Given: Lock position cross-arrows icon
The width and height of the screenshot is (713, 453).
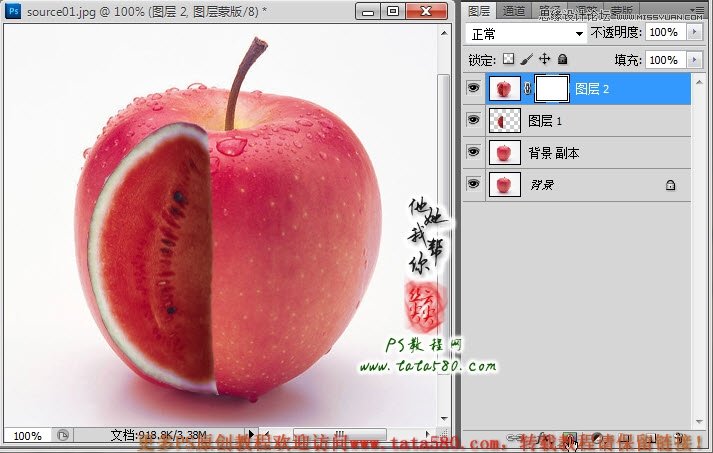Looking at the screenshot, I should [544, 59].
